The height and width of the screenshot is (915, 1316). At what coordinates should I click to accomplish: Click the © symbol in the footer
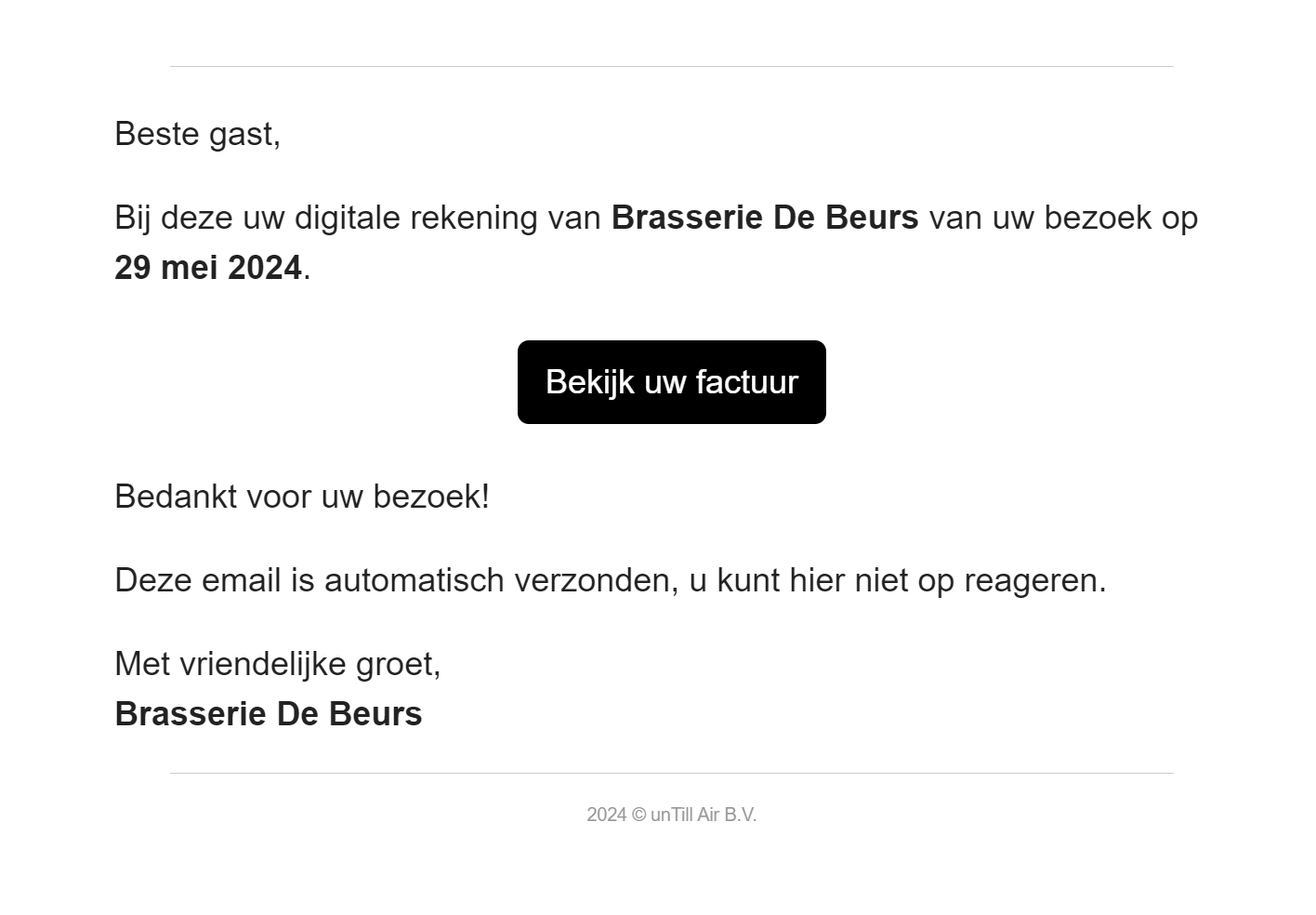[x=638, y=815]
